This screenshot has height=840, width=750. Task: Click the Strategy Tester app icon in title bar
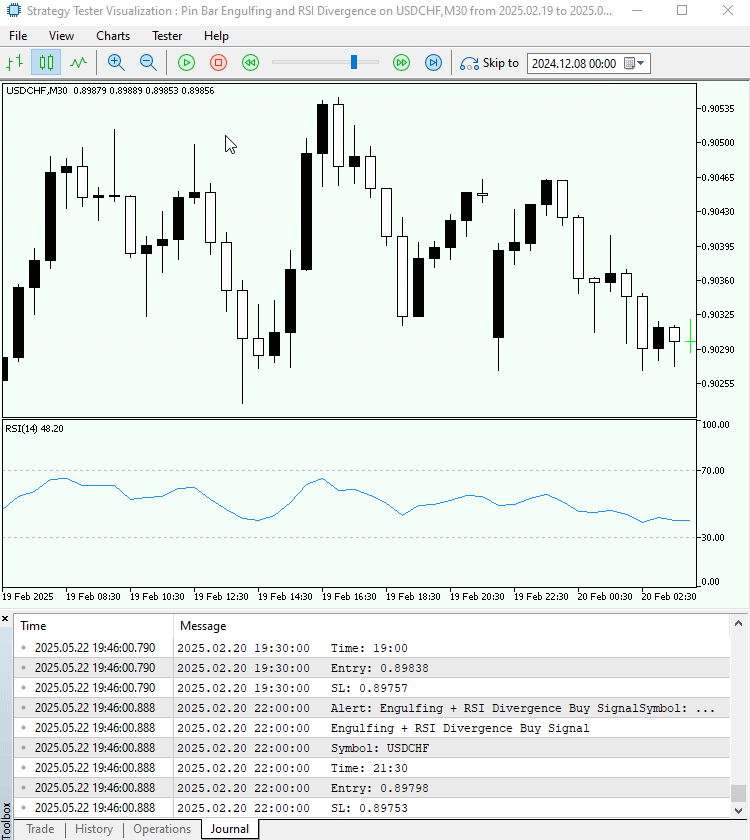pos(13,10)
